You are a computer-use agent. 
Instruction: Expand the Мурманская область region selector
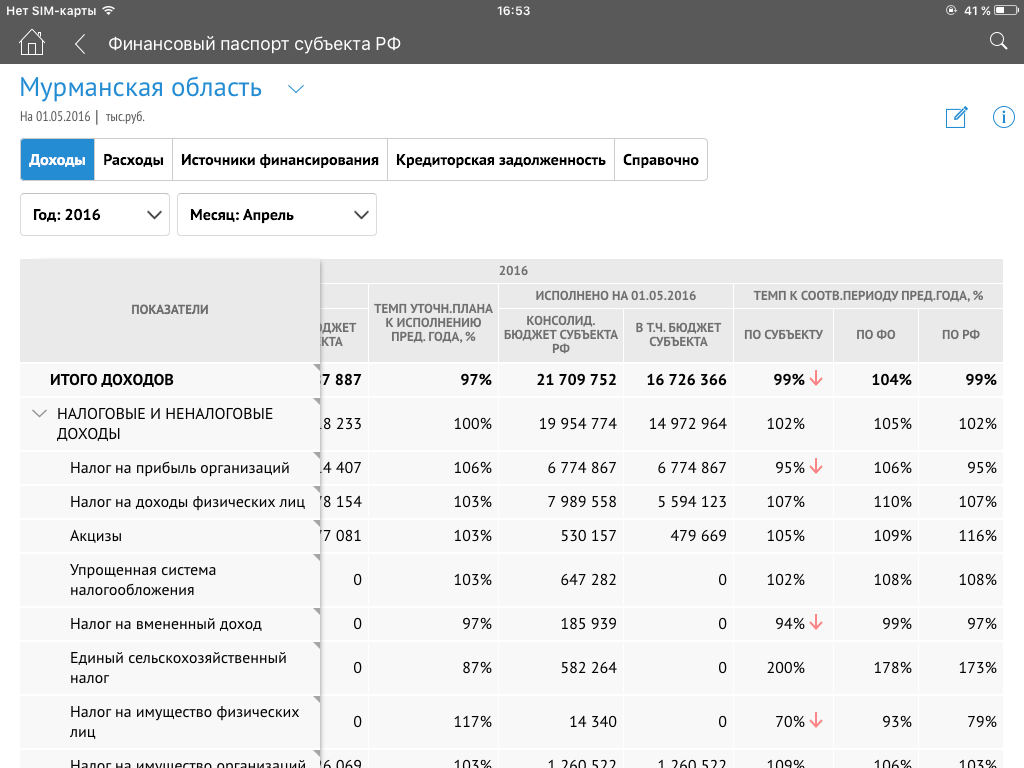(x=295, y=89)
